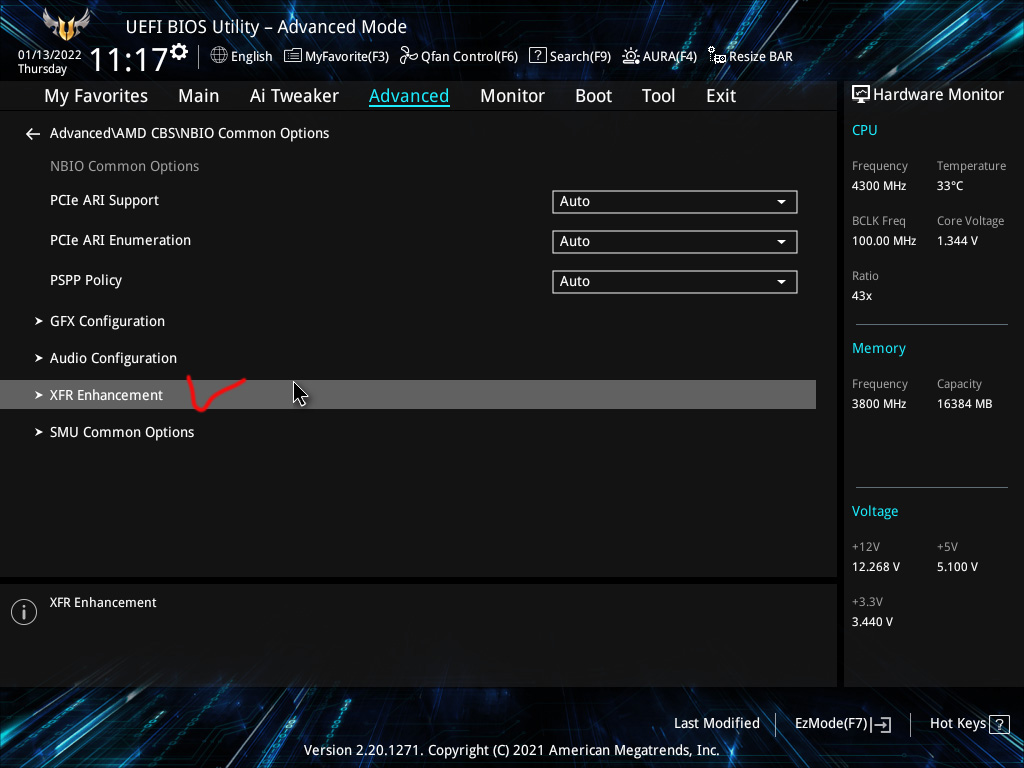The height and width of the screenshot is (768, 1024).
Task: Click the version copyright text
Action: [511, 750]
